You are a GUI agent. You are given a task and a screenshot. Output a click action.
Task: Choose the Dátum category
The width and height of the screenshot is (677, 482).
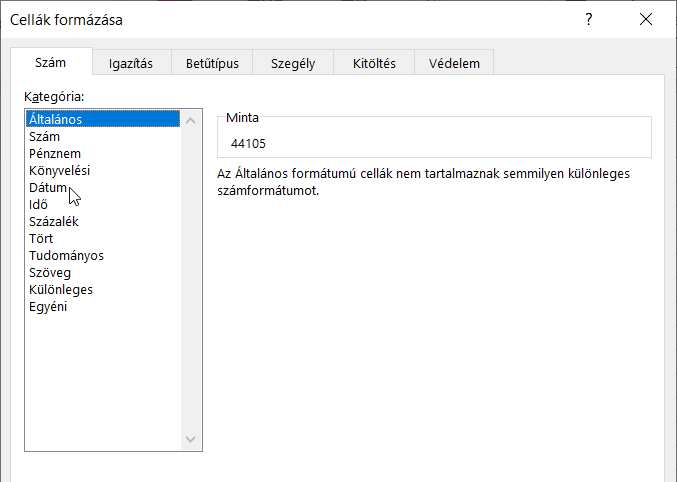pos(48,188)
